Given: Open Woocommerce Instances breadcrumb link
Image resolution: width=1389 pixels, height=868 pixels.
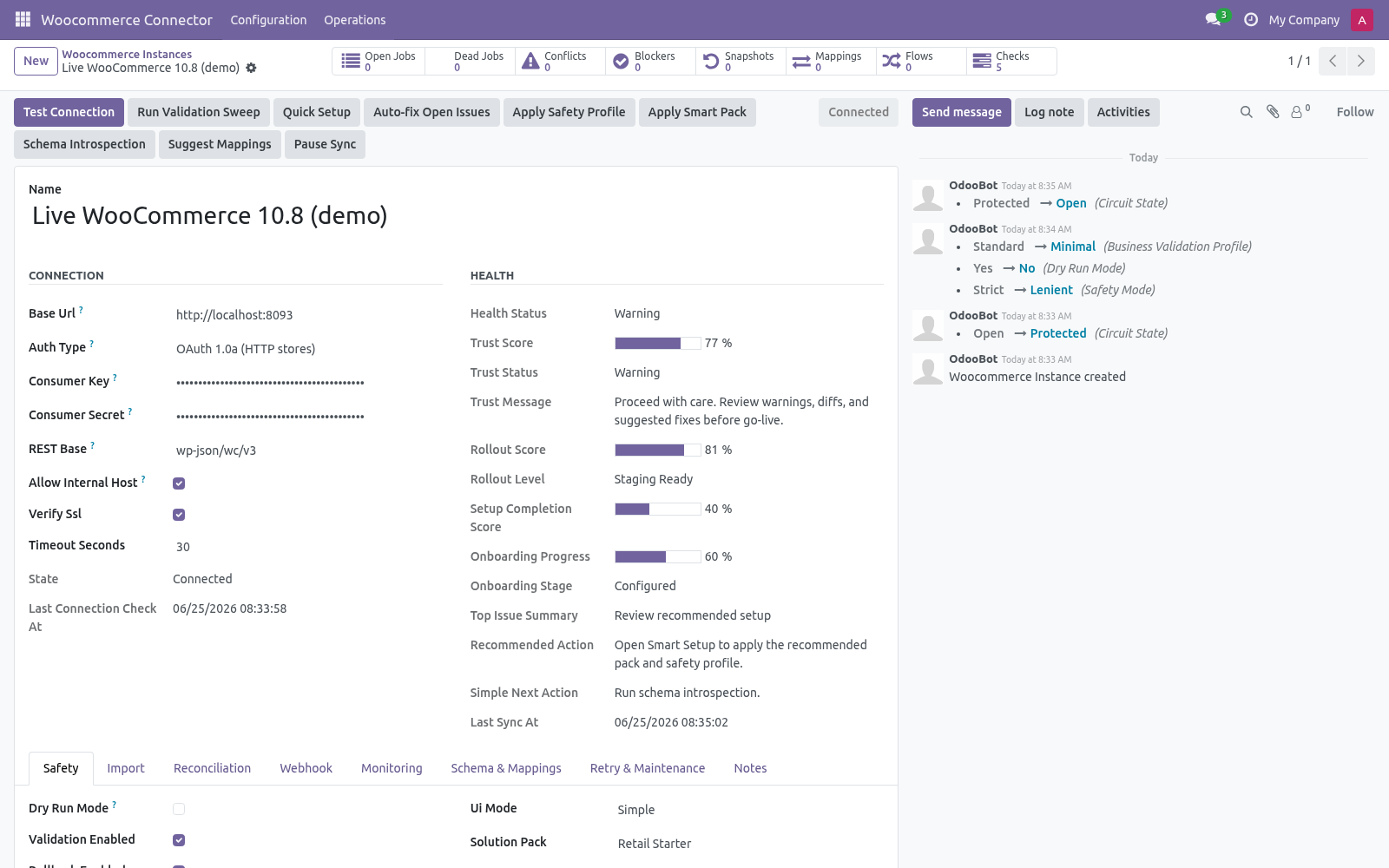Looking at the screenshot, I should pyautogui.click(x=127, y=54).
